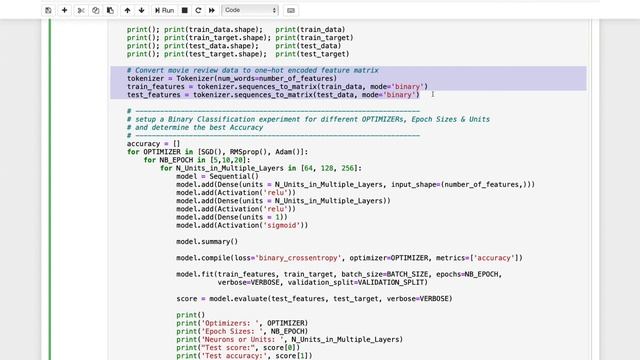The image size is (640, 360).
Task: Click the train_features sequences_to_matrix line
Action: (277, 87)
